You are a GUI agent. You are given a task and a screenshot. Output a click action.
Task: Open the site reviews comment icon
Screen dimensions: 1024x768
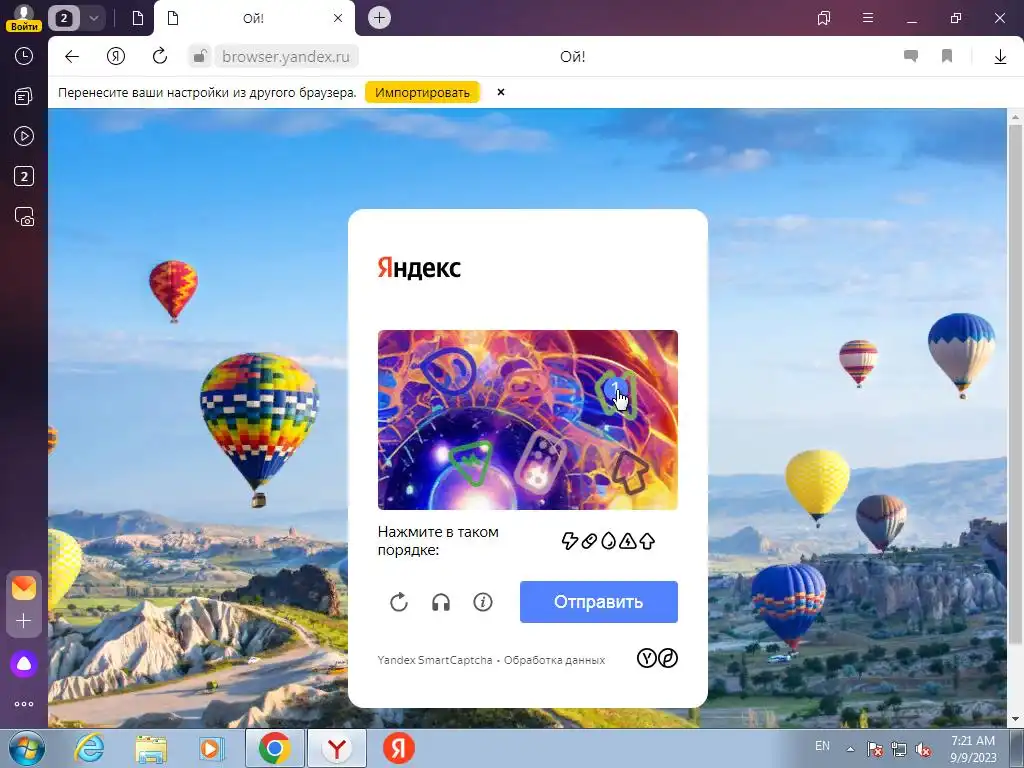coord(911,56)
